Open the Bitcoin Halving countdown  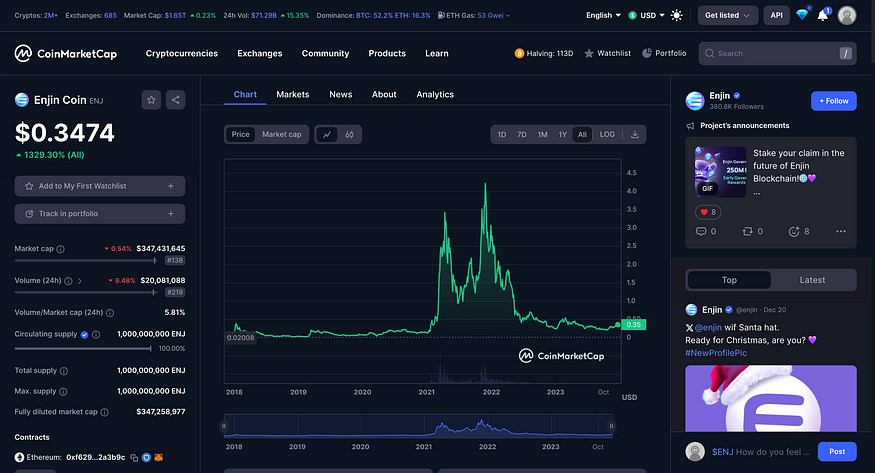click(544, 54)
